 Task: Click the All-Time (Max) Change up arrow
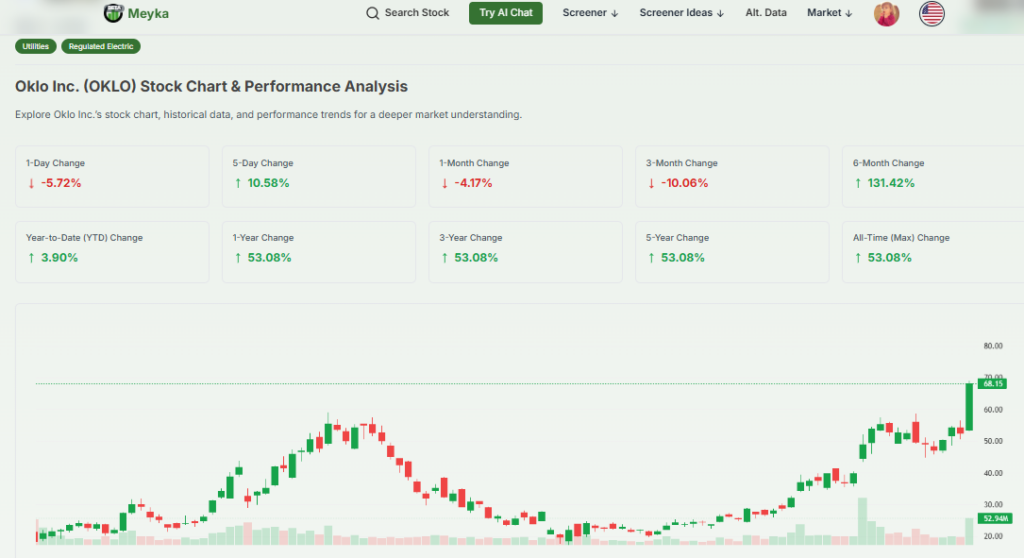858,258
